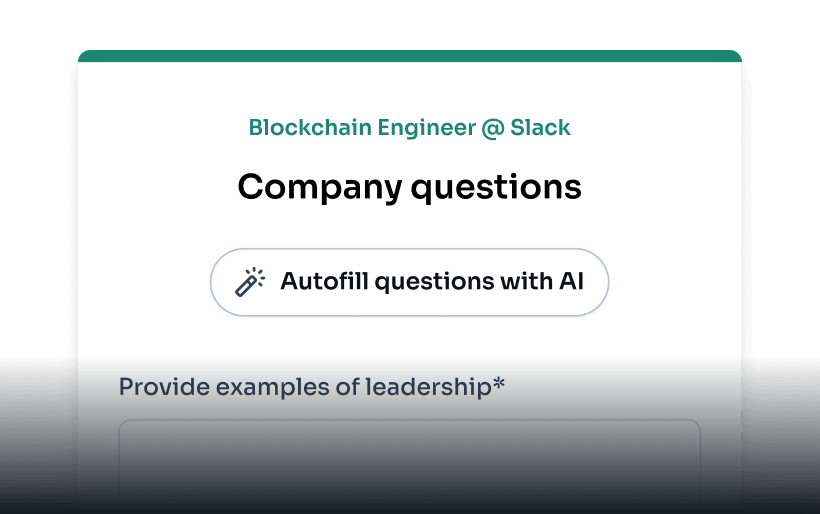Click the green bar atop the form card

click(x=409, y=56)
